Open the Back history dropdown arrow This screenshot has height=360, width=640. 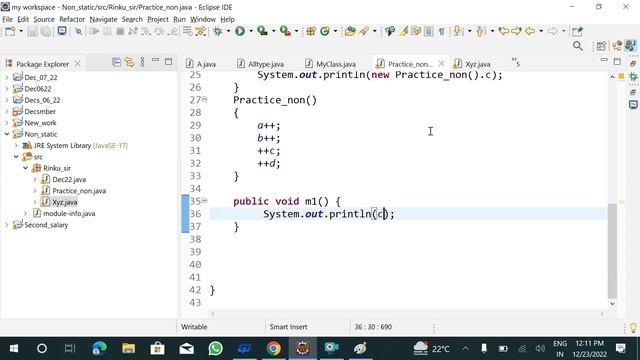pyautogui.click(x=541, y=31)
